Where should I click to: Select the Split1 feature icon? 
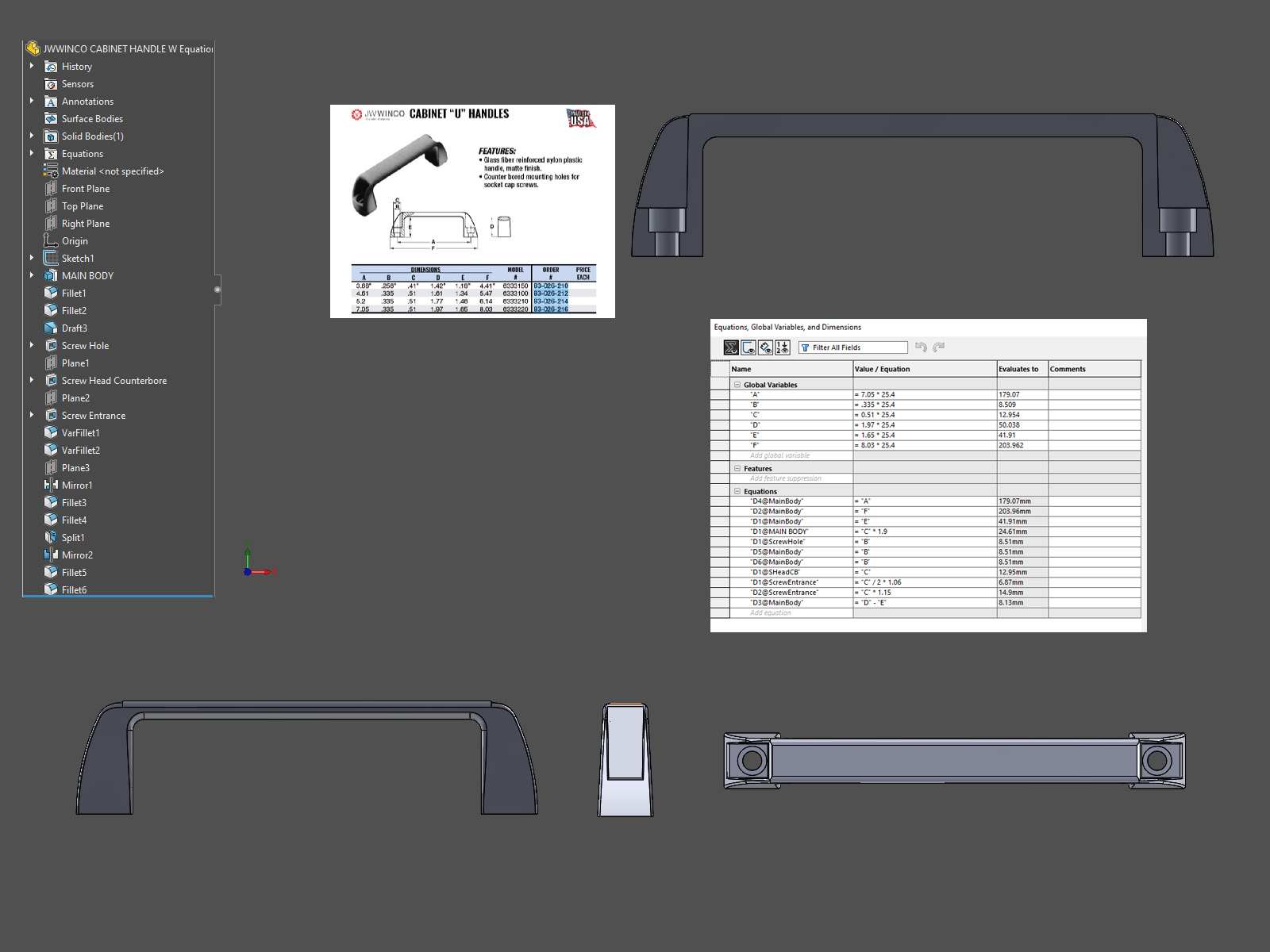[x=51, y=538]
